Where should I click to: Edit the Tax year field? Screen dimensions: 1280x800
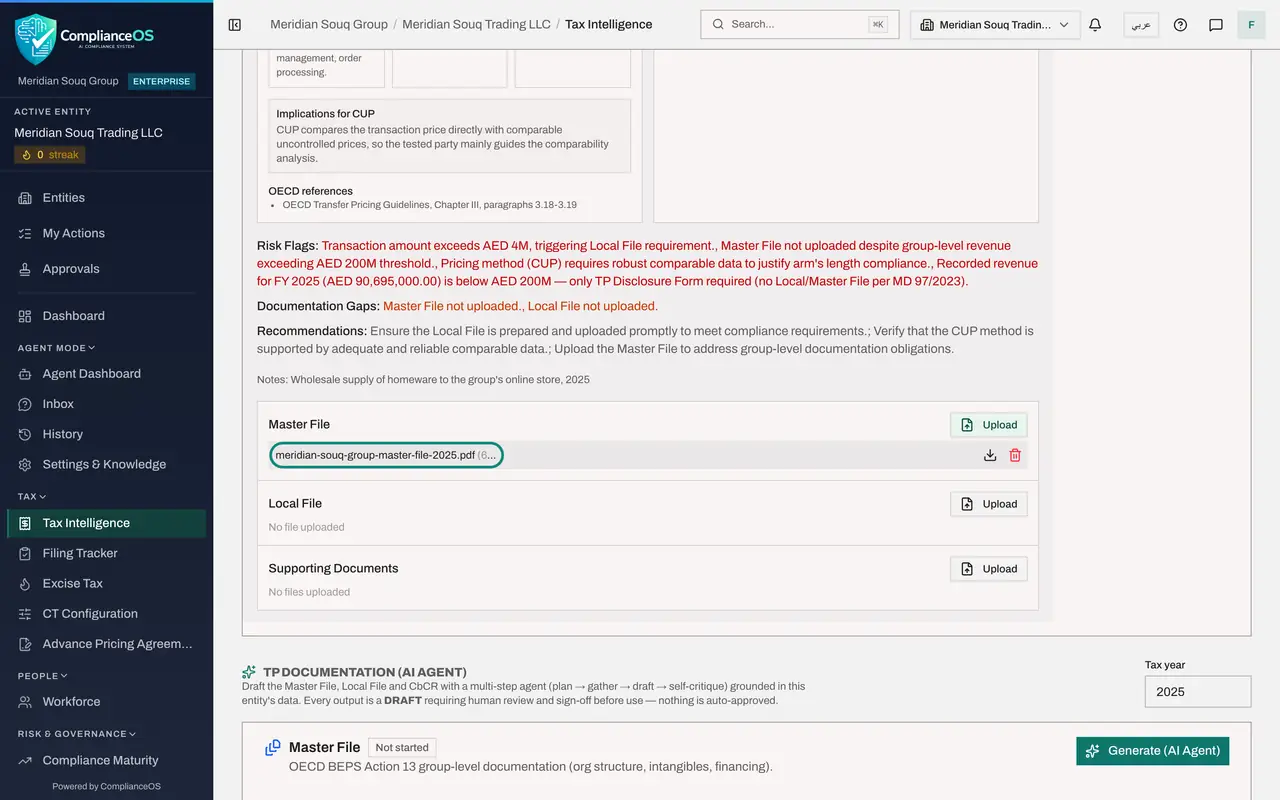1198,692
